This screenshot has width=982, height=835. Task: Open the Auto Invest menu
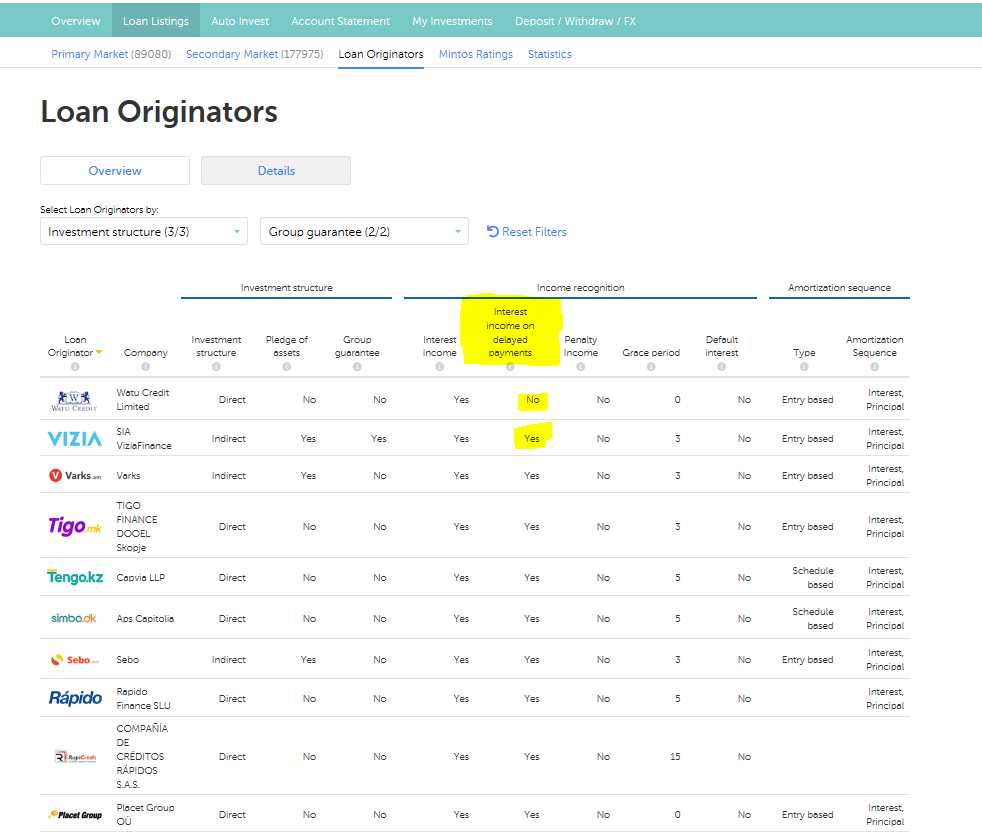pyautogui.click(x=241, y=21)
